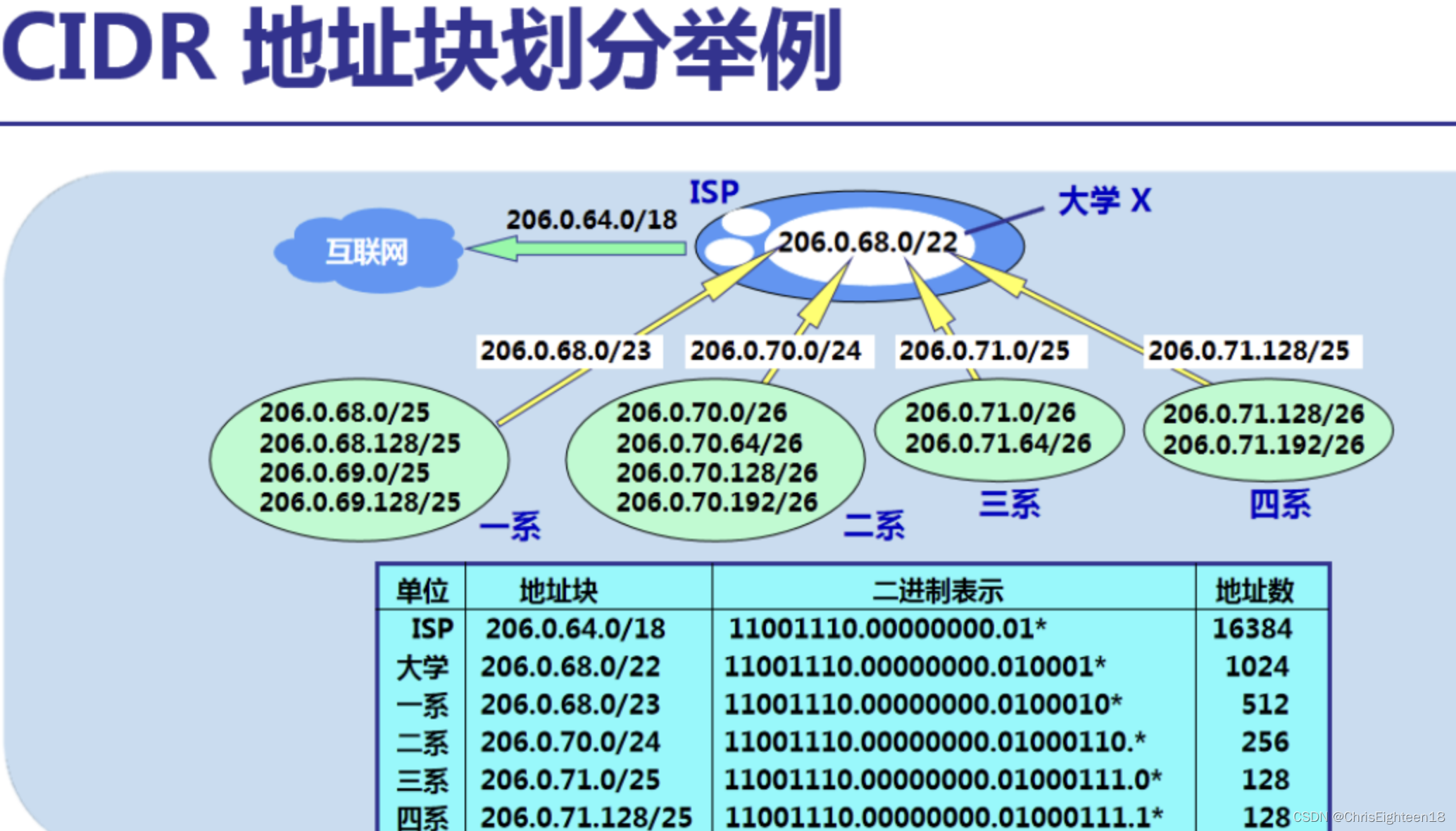The height and width of the screenshot is (831, 1456).
Task: Select 206.0.71.128/26 in the 四系 ellipse
Action: tap(1264, 414)
